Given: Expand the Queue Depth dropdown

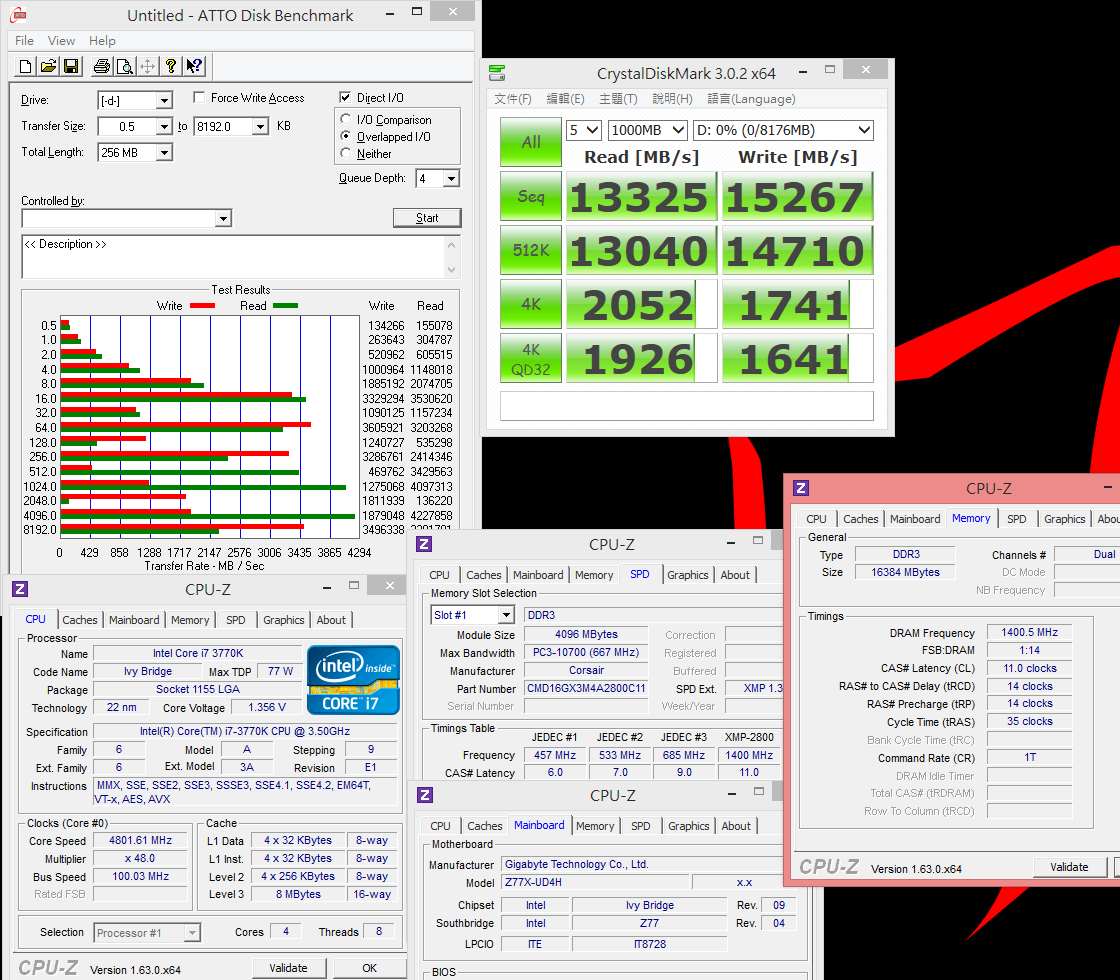Looking at the screenshot, I should (451, 179).
